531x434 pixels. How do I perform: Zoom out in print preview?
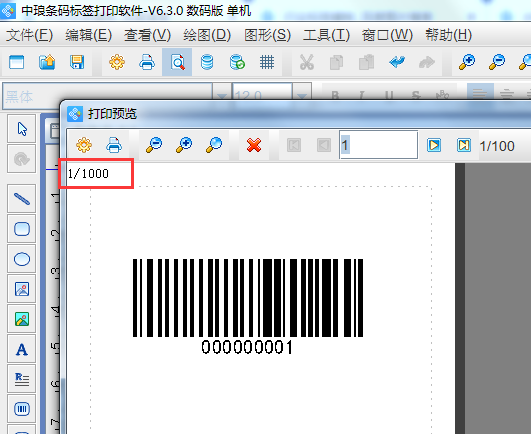[x=154, y=145]
